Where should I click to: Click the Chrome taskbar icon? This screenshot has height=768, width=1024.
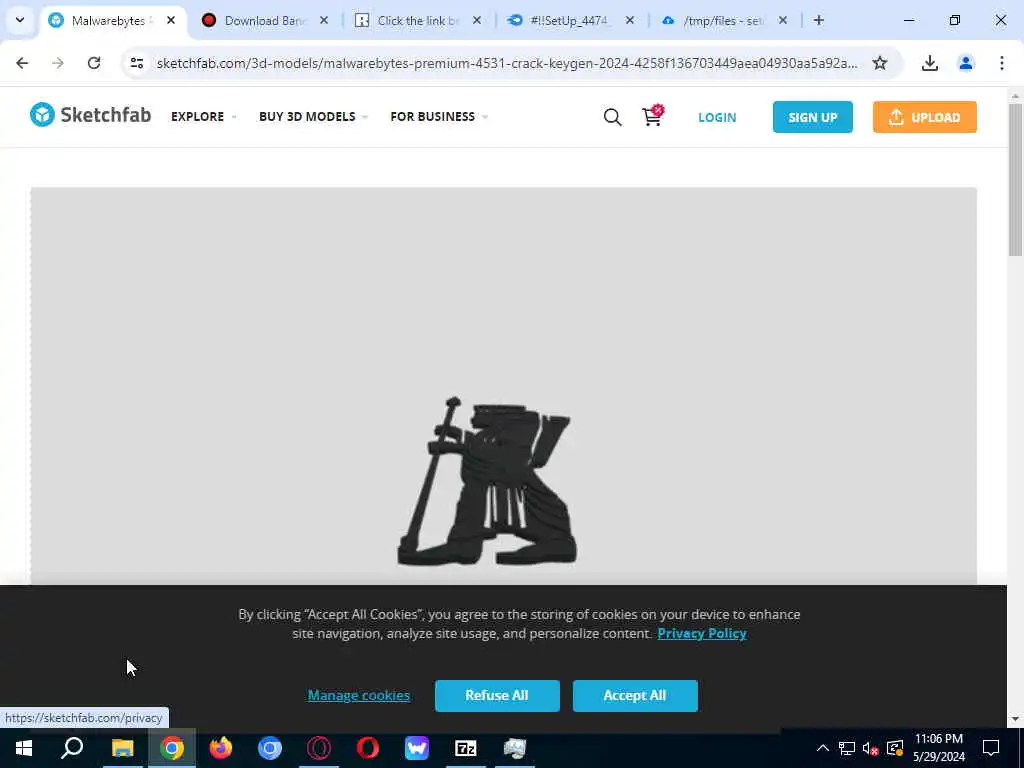coord(172,748)
